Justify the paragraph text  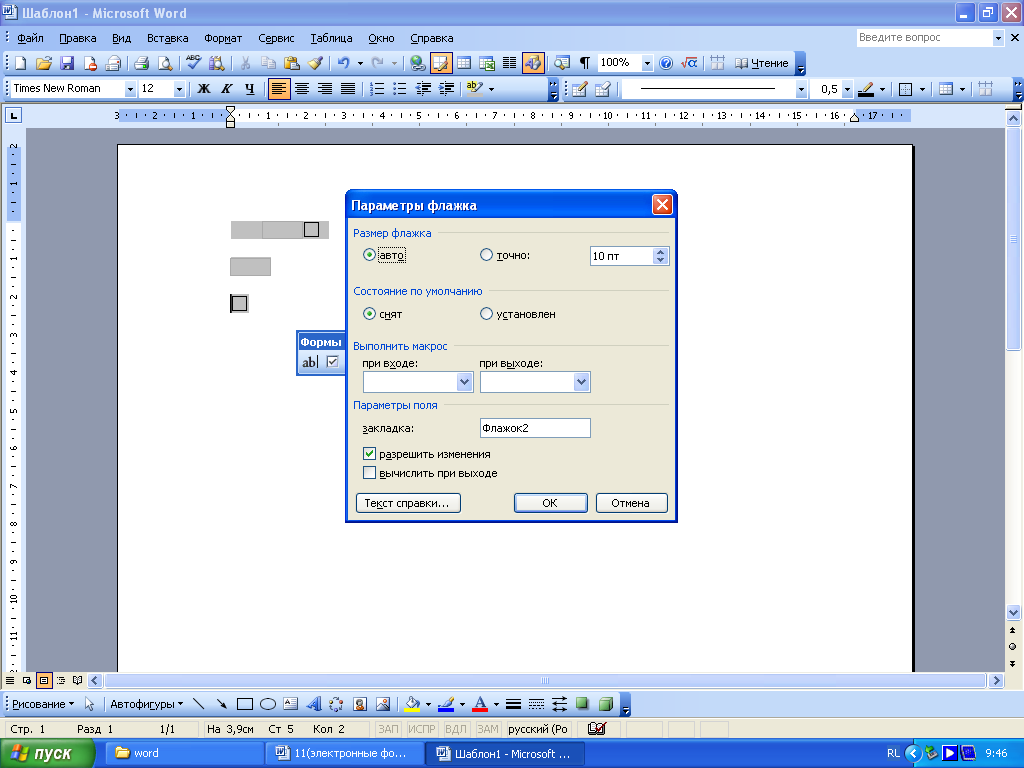click(x=348, y=89)
